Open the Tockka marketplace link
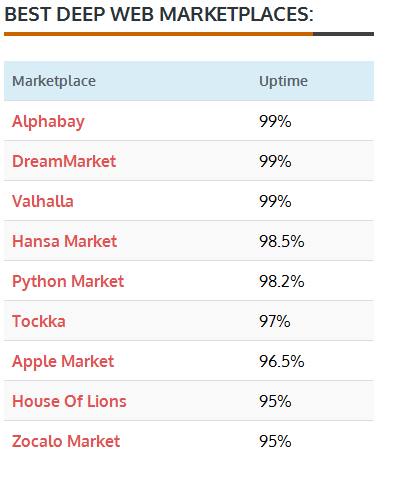This screenshot has height=489, width=400. pos(39,321)
